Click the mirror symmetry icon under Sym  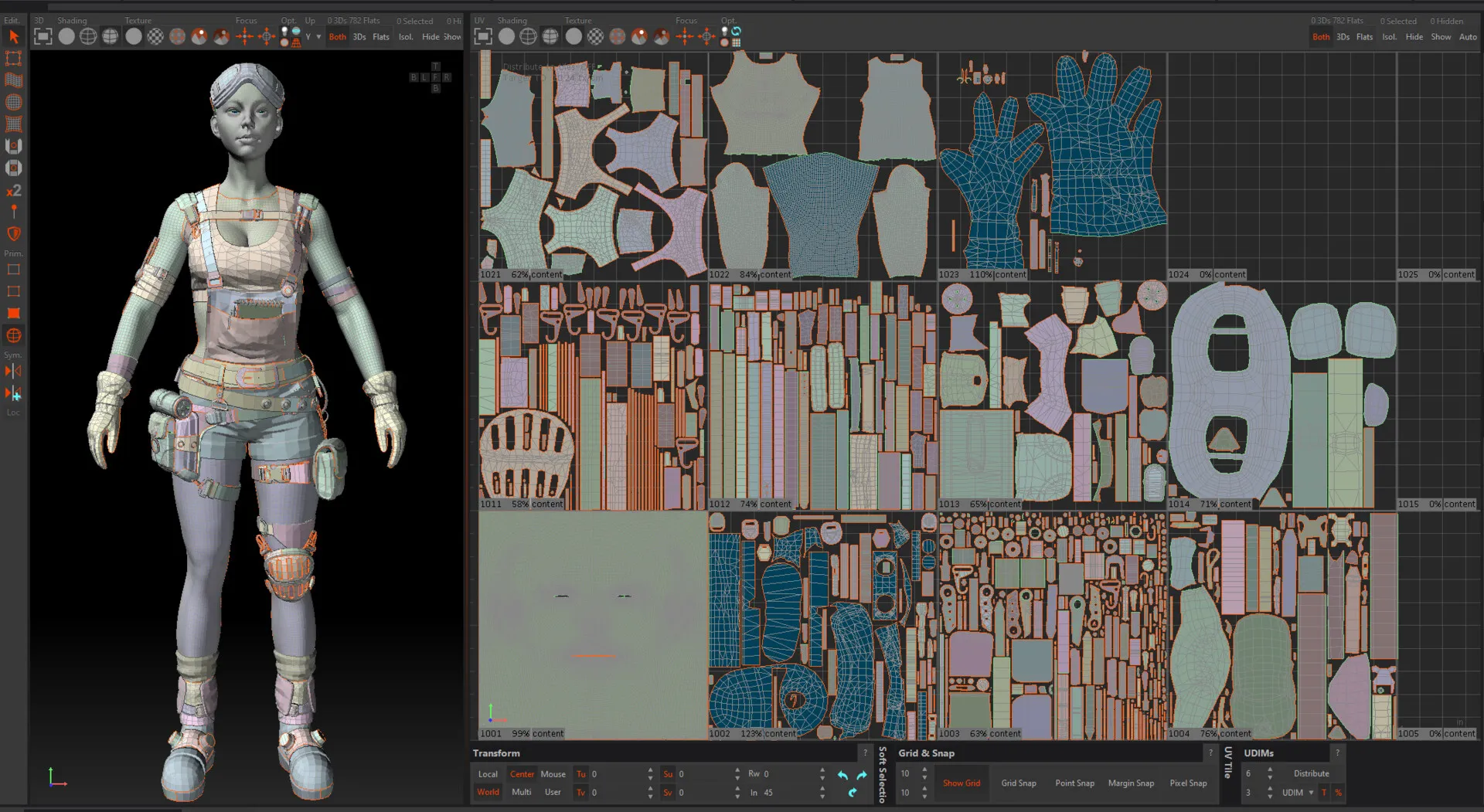click(x=13, y=372)
